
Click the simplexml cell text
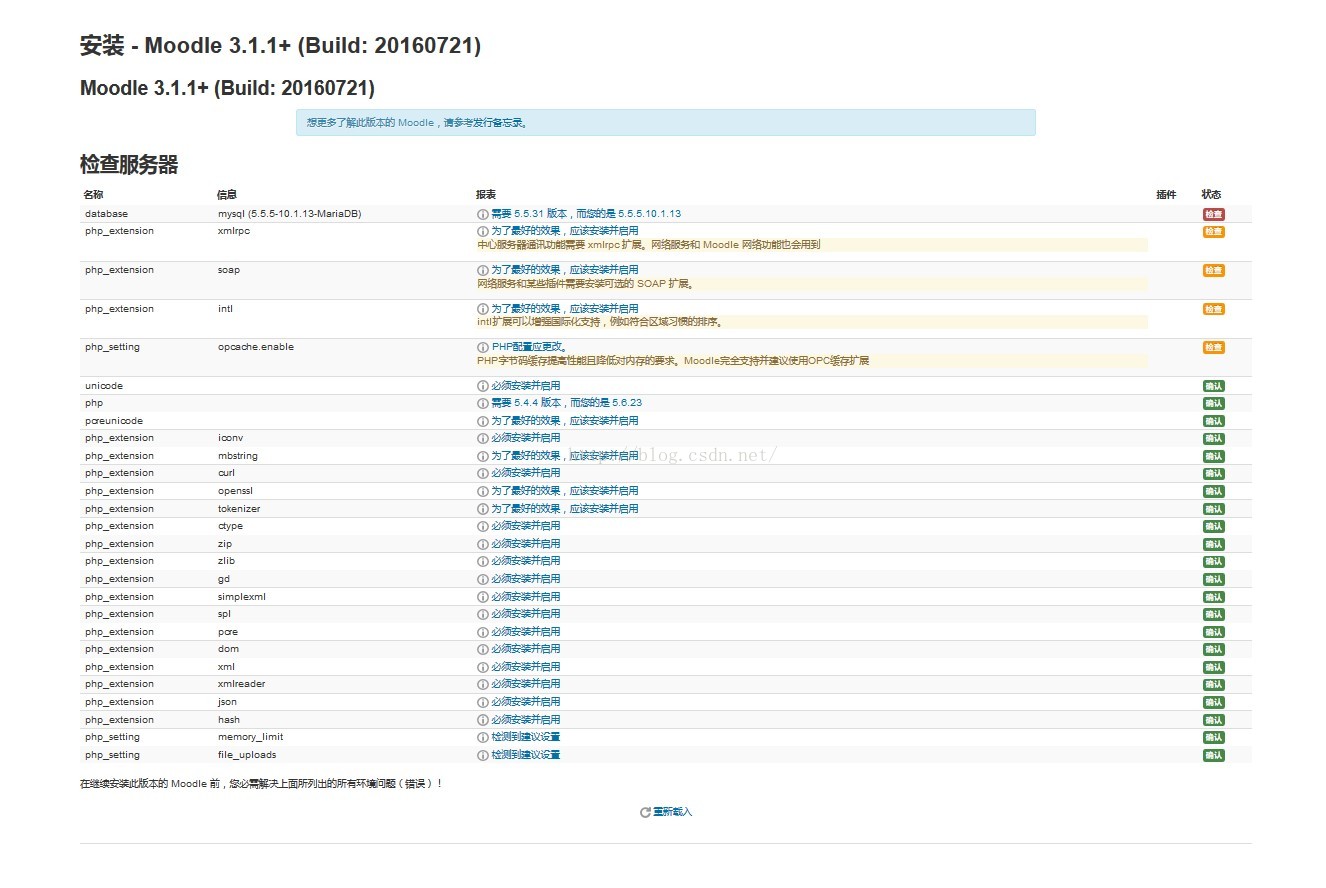pos(242,597)
